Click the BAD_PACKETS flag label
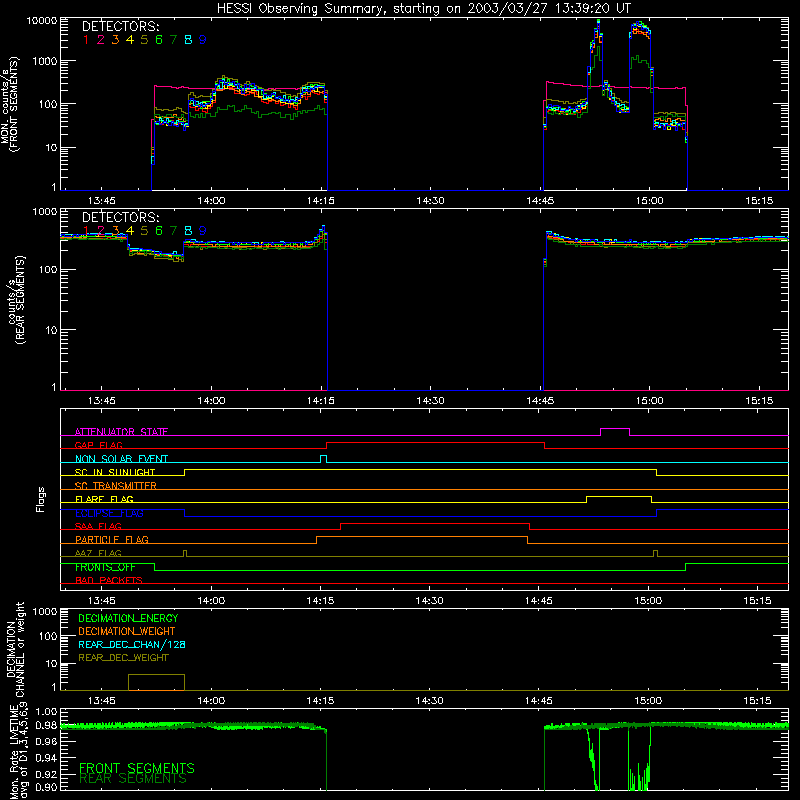 pos(109,580)
